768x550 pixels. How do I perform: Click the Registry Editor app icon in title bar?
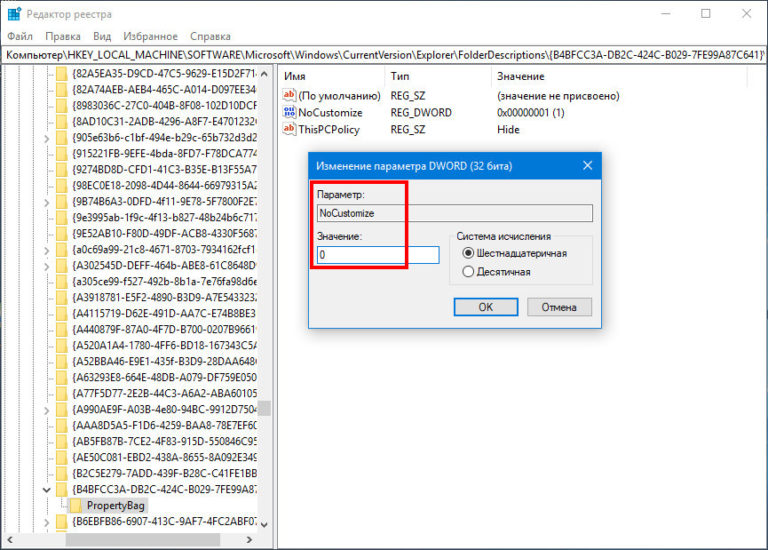click(13, 13)
